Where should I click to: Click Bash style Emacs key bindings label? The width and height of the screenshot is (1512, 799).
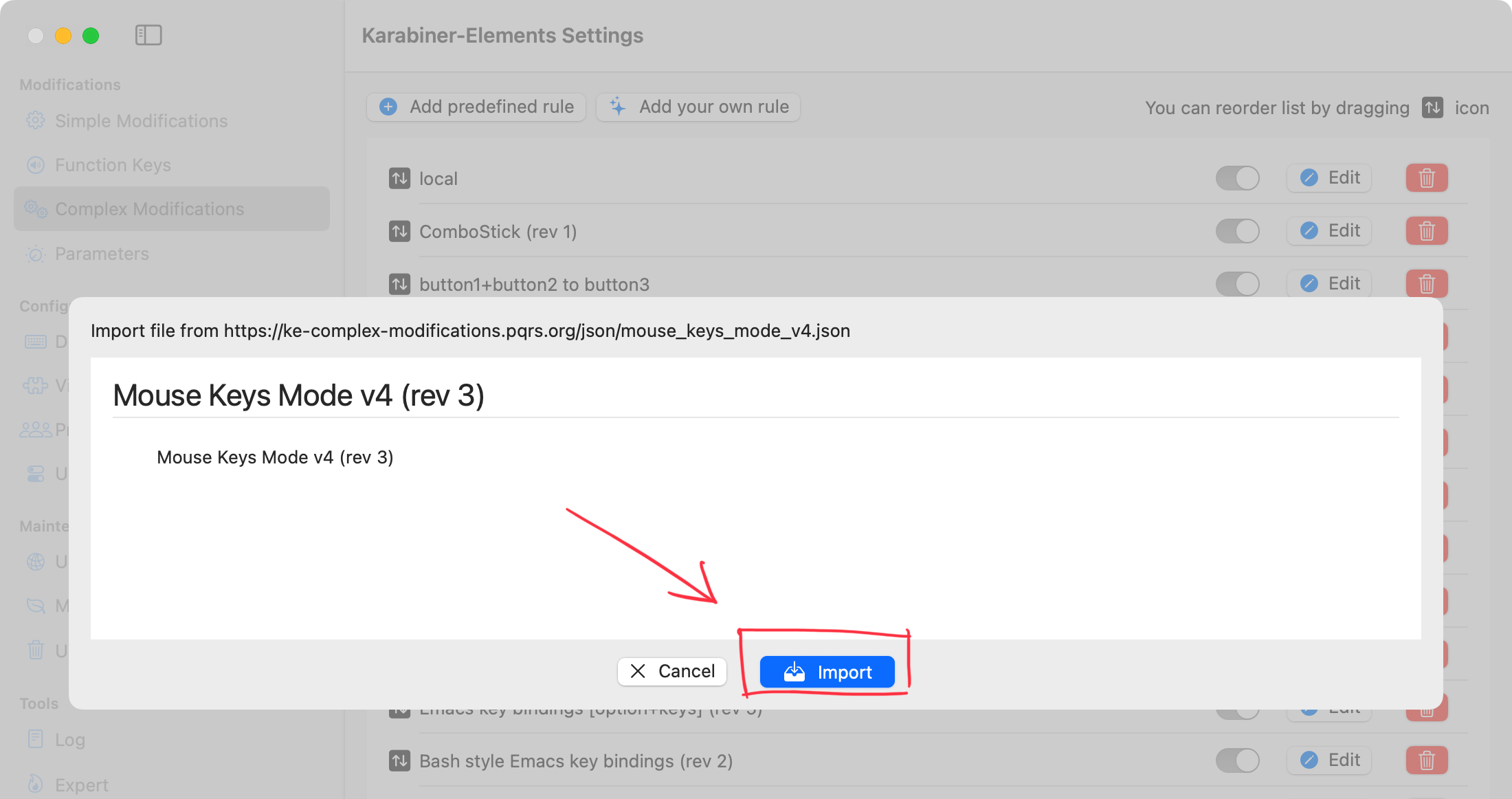pos(576,761)
